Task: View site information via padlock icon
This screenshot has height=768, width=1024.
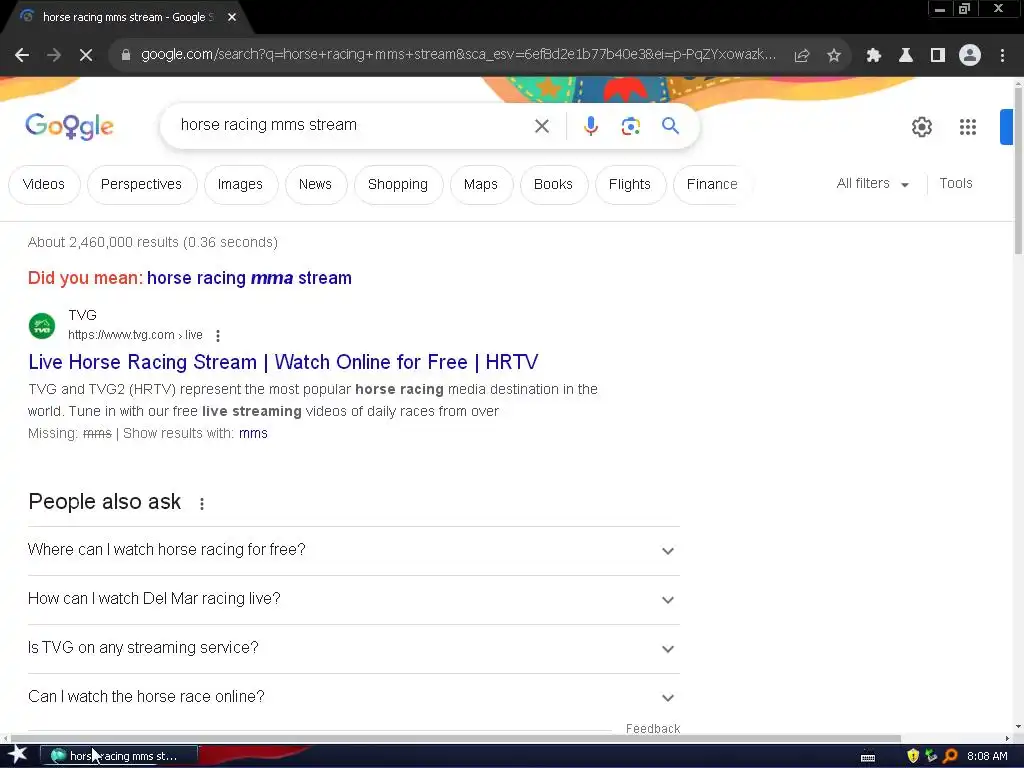Action: point(126,56)
